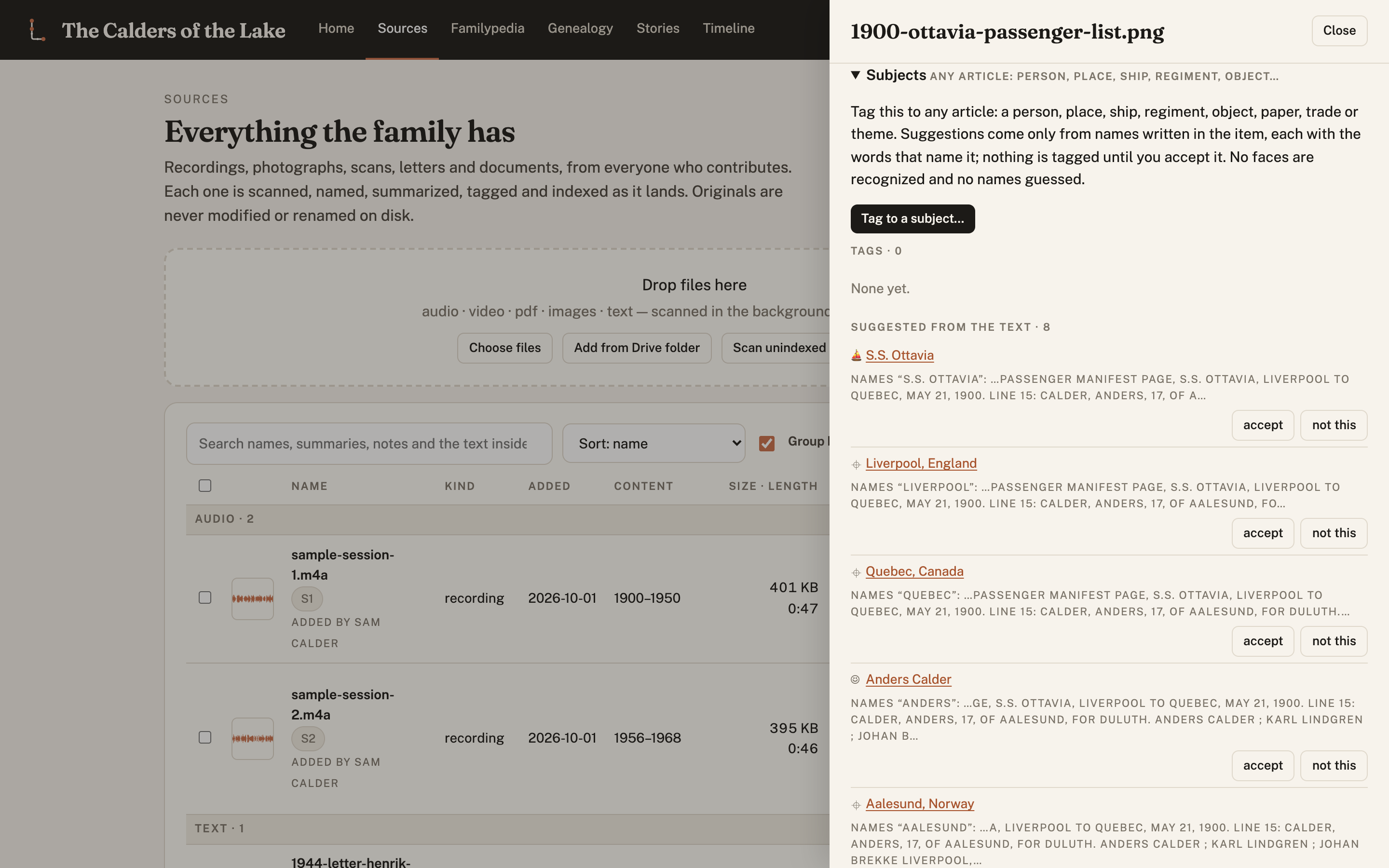Open the Quebec, Canada link
The width and height of the screenshot is (1389, 868).
click(914, 571)
